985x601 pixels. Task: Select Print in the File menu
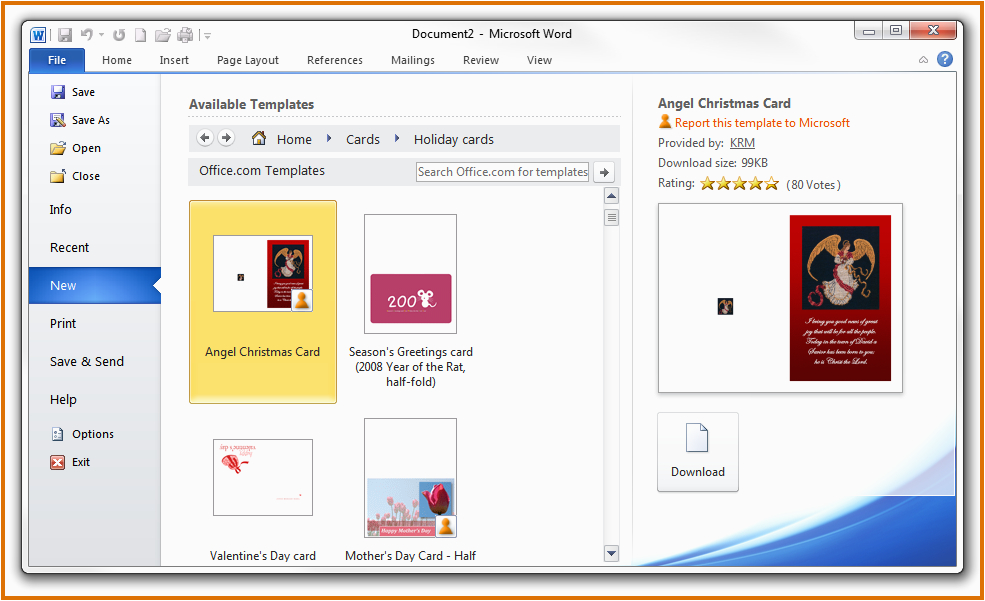[63, 323]
